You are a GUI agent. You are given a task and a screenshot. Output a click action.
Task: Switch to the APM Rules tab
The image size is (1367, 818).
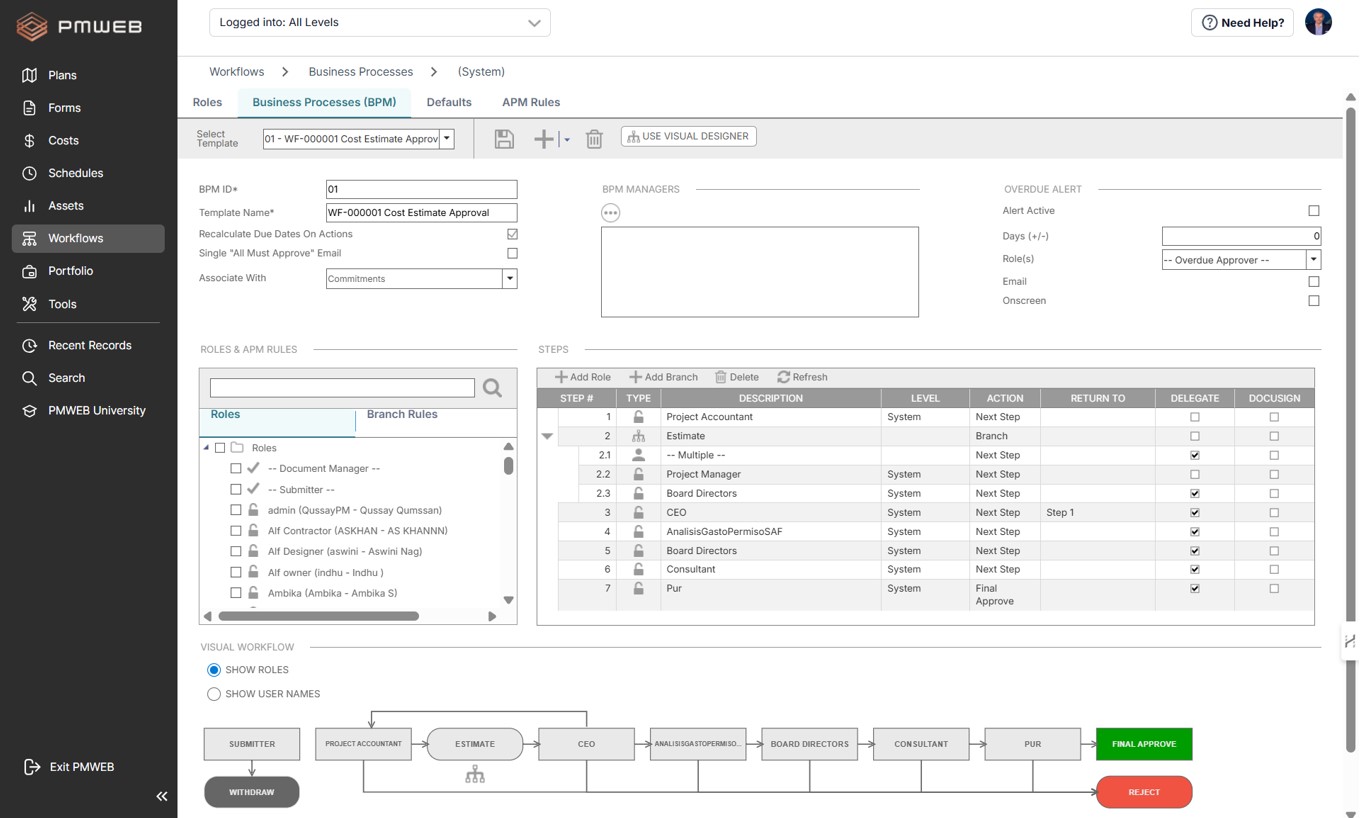pyautogui.click(x=531, y=102)
